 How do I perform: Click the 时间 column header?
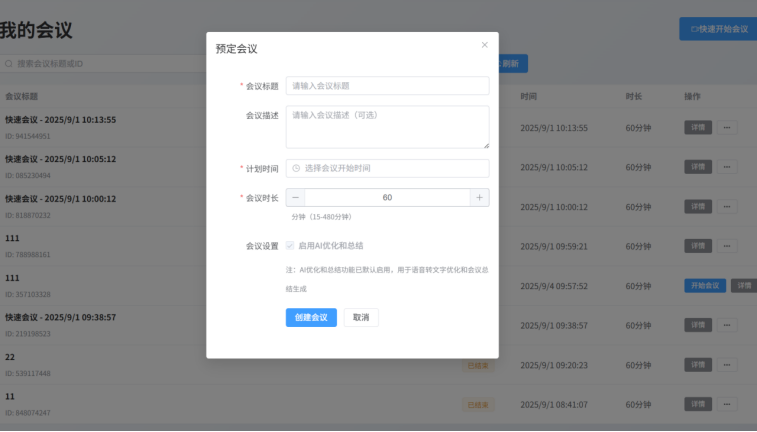click(528, 97)
